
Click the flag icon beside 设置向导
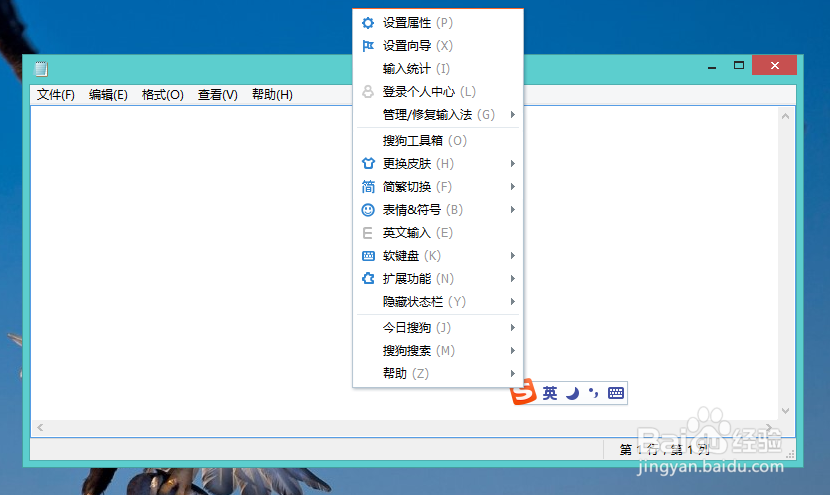[x=368, y=46]
